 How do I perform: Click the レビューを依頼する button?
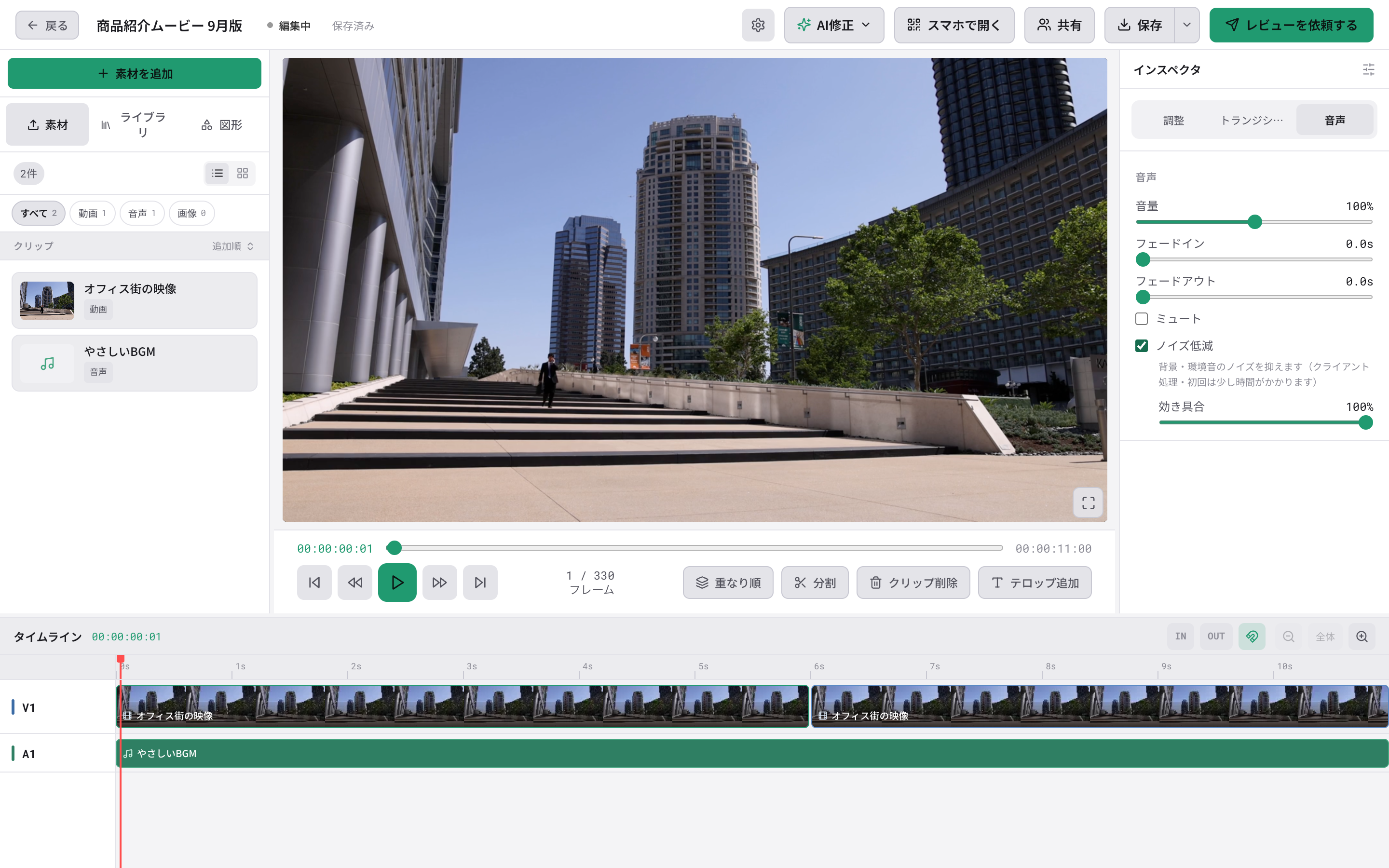1291,25
